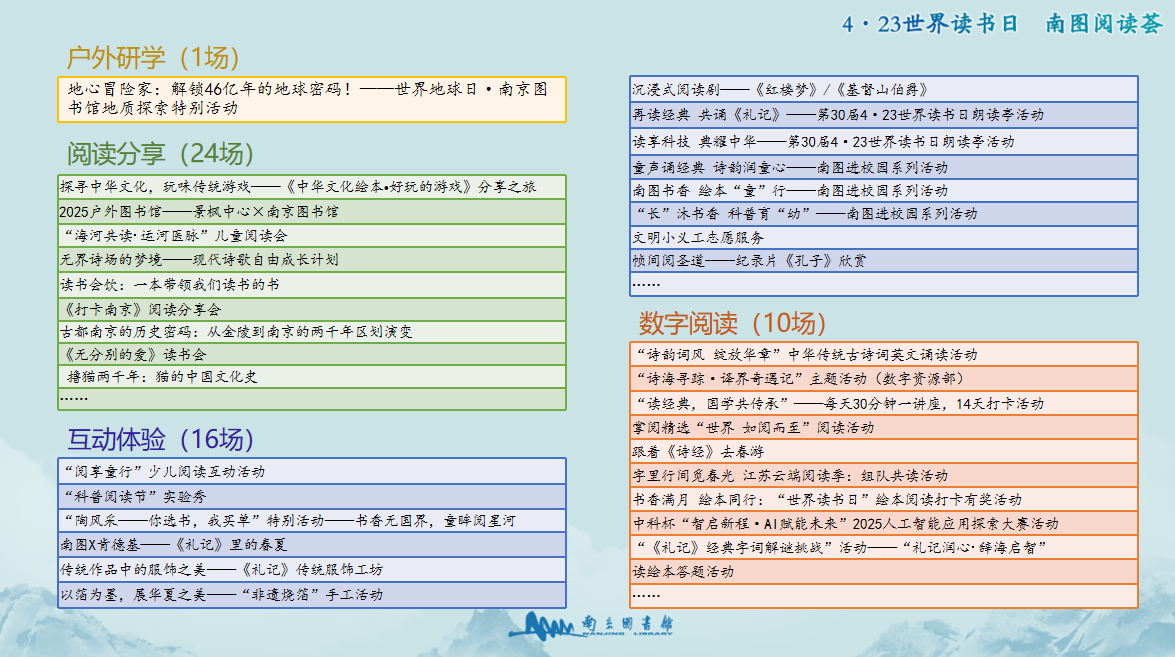Select '帧间阅圣道——纪录片《孔子》欣赏' row

point(884,261)
